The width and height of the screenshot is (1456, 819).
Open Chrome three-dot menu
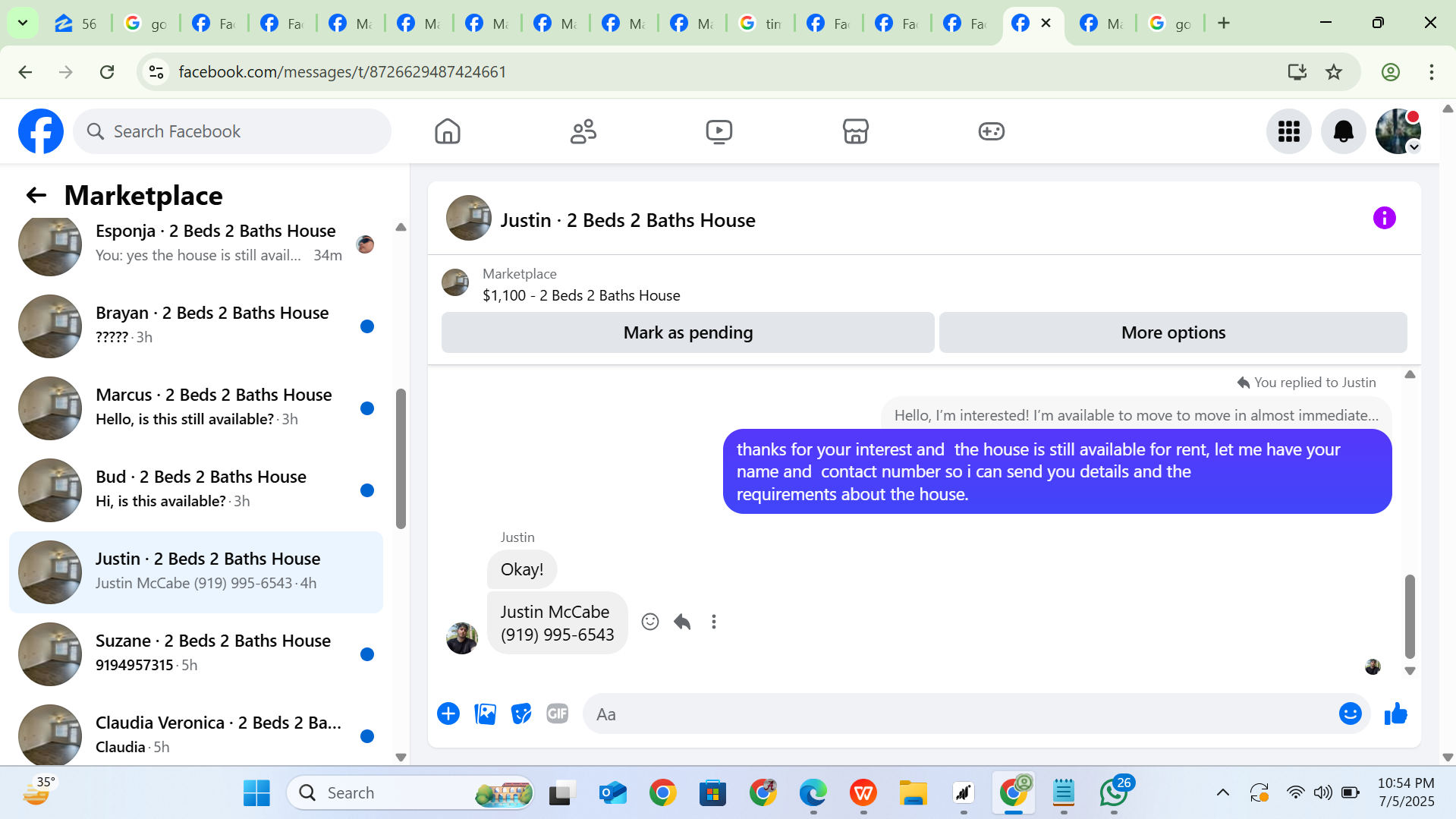[1431, 72]
